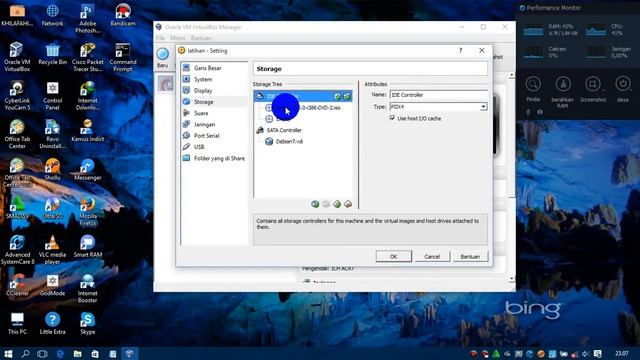Click the remove controller icon below storage tree
This screenshot has height=360, width=640.
[326, 204]
